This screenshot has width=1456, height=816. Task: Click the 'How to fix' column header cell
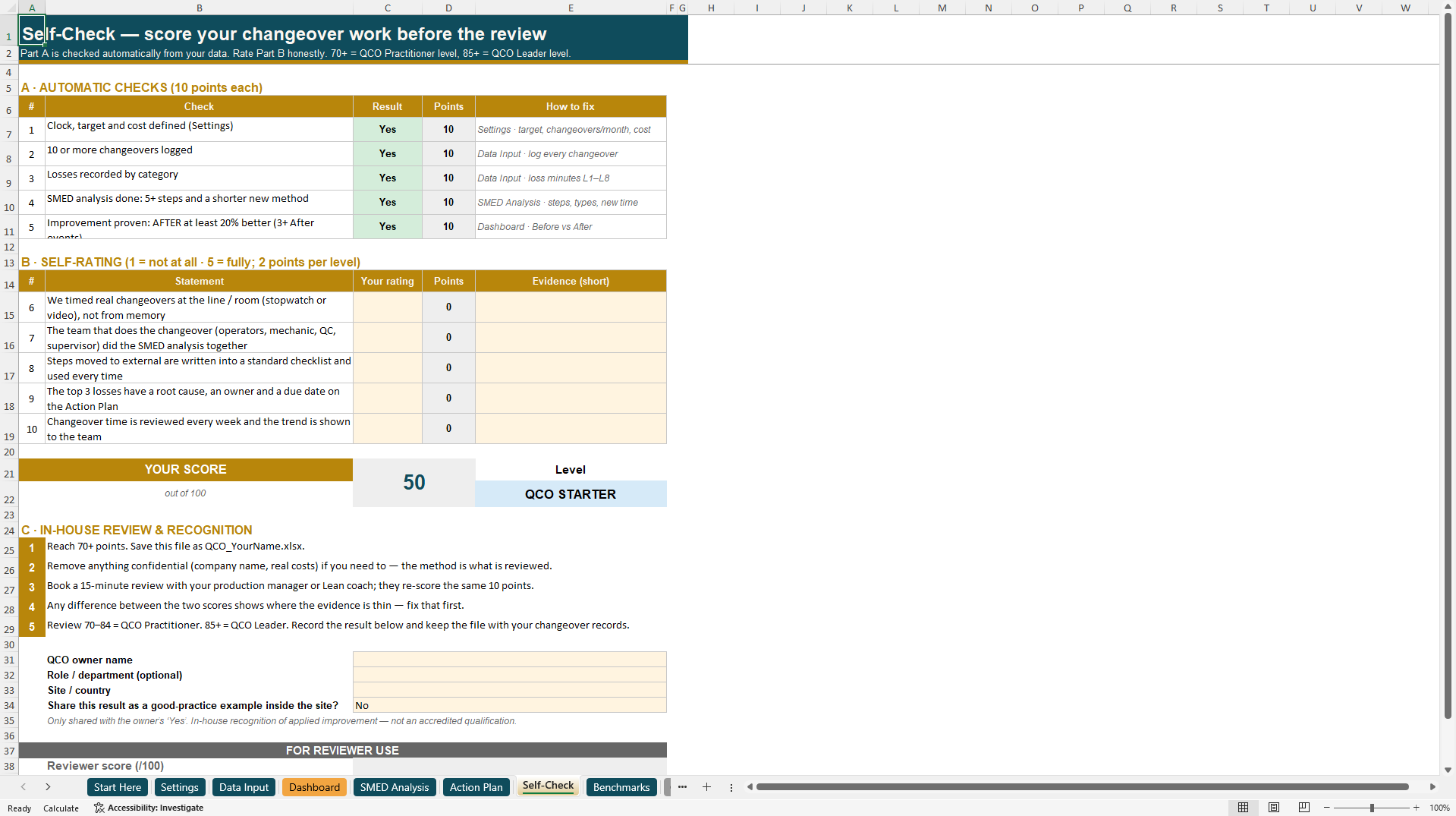click(571, 107)
